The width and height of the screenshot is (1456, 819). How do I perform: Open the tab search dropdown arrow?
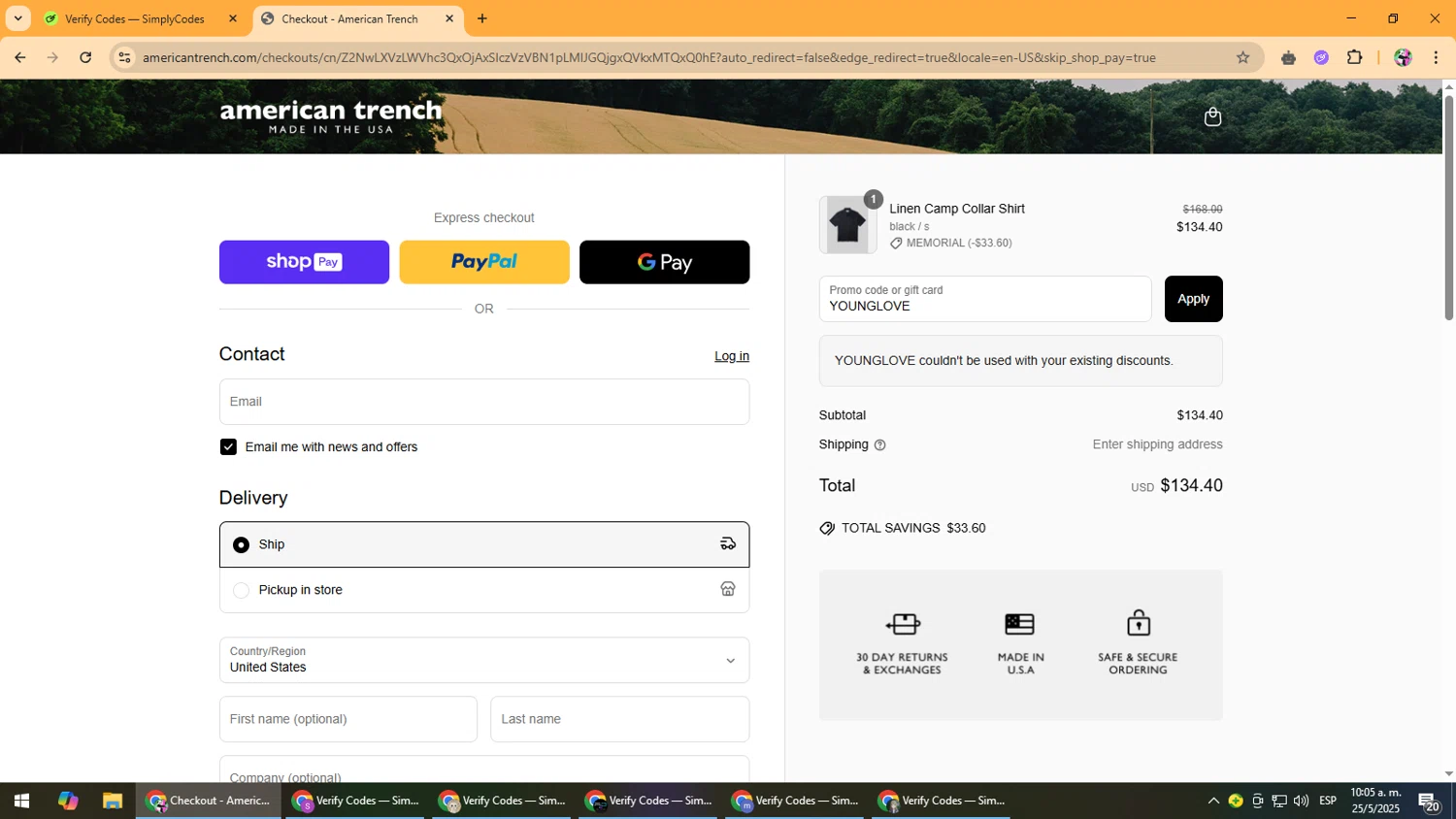(17, 18)
